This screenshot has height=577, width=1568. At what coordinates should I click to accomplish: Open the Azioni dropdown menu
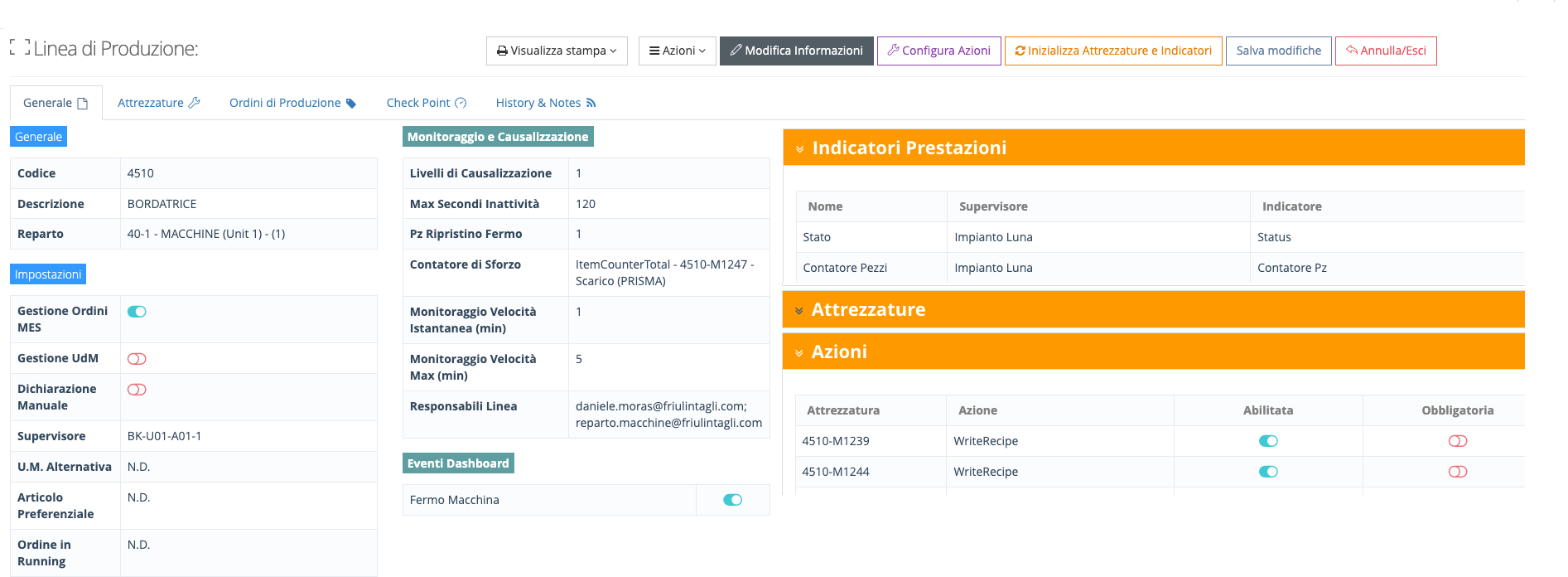point(677,51)
